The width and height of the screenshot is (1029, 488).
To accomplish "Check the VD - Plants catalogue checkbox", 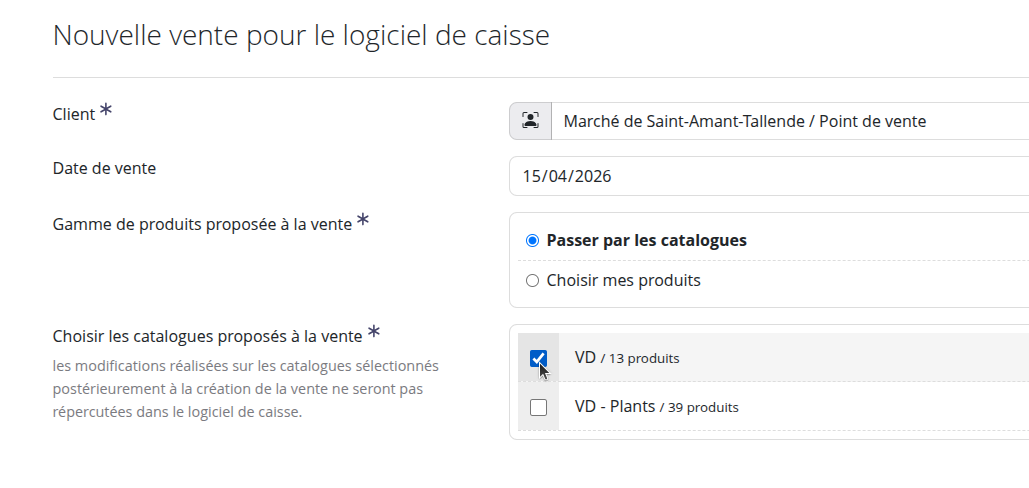I will tap(538, 407).
